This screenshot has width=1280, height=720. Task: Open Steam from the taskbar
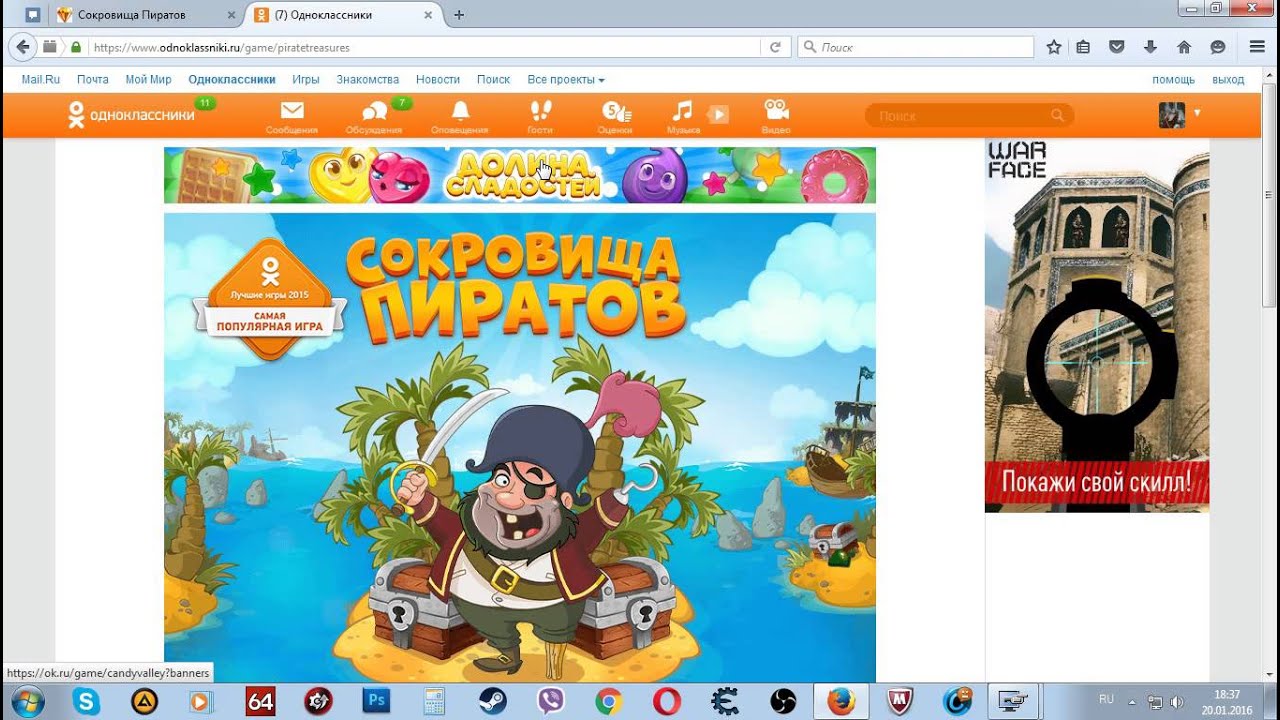coord(493,702)
